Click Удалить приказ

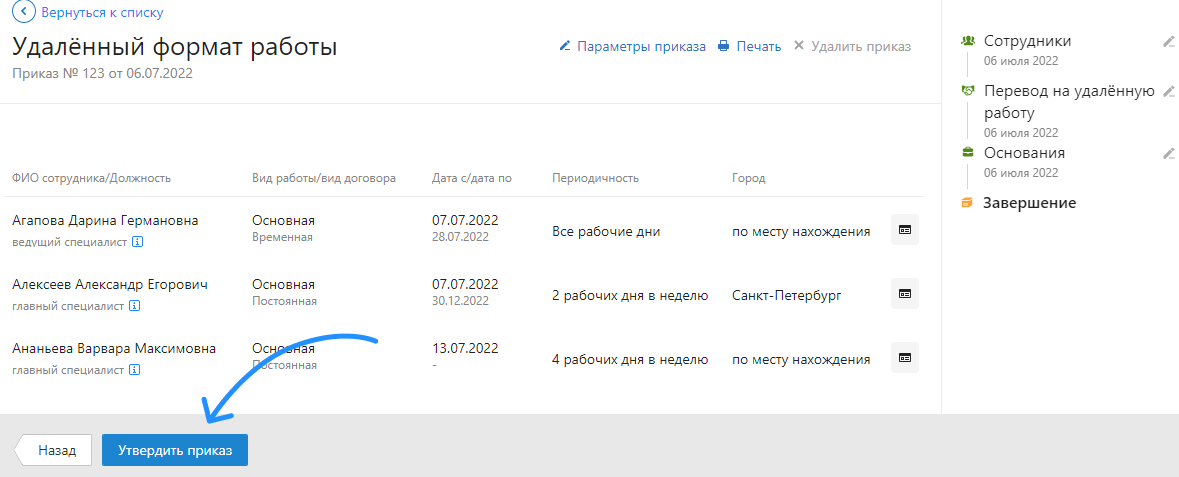[x=861, y=46]
